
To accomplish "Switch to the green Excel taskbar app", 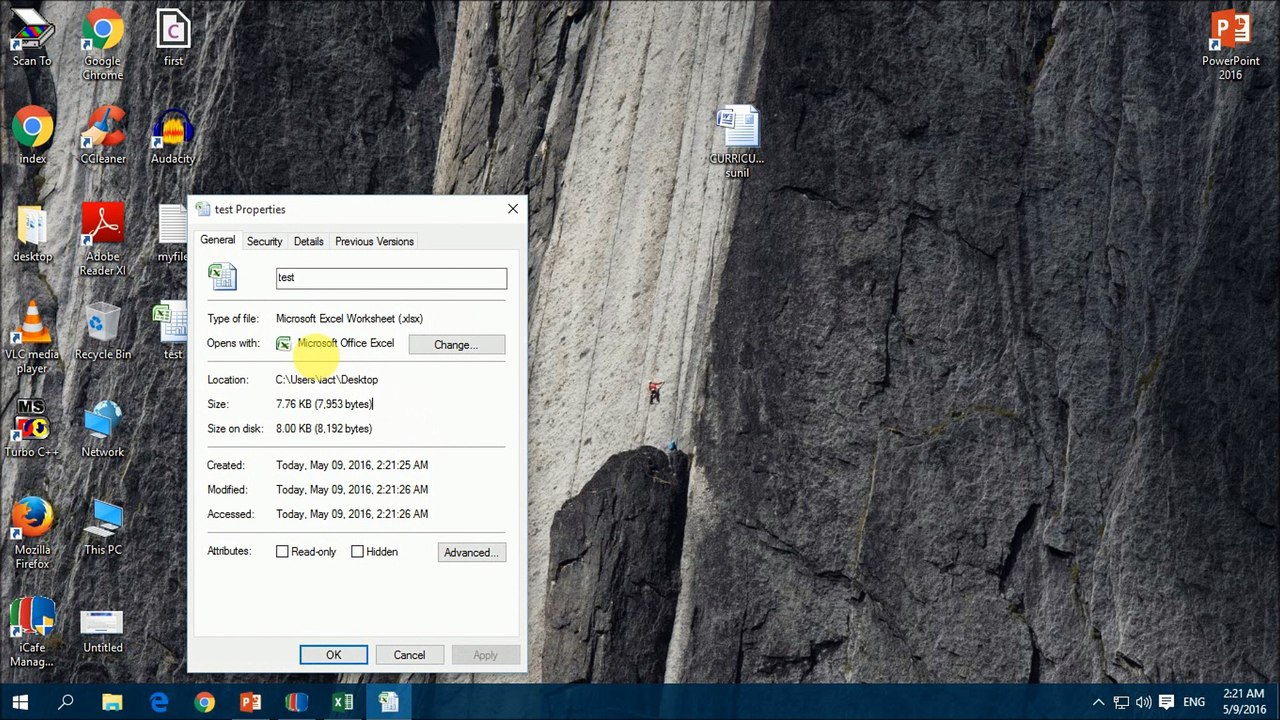I will coord(342,702).
